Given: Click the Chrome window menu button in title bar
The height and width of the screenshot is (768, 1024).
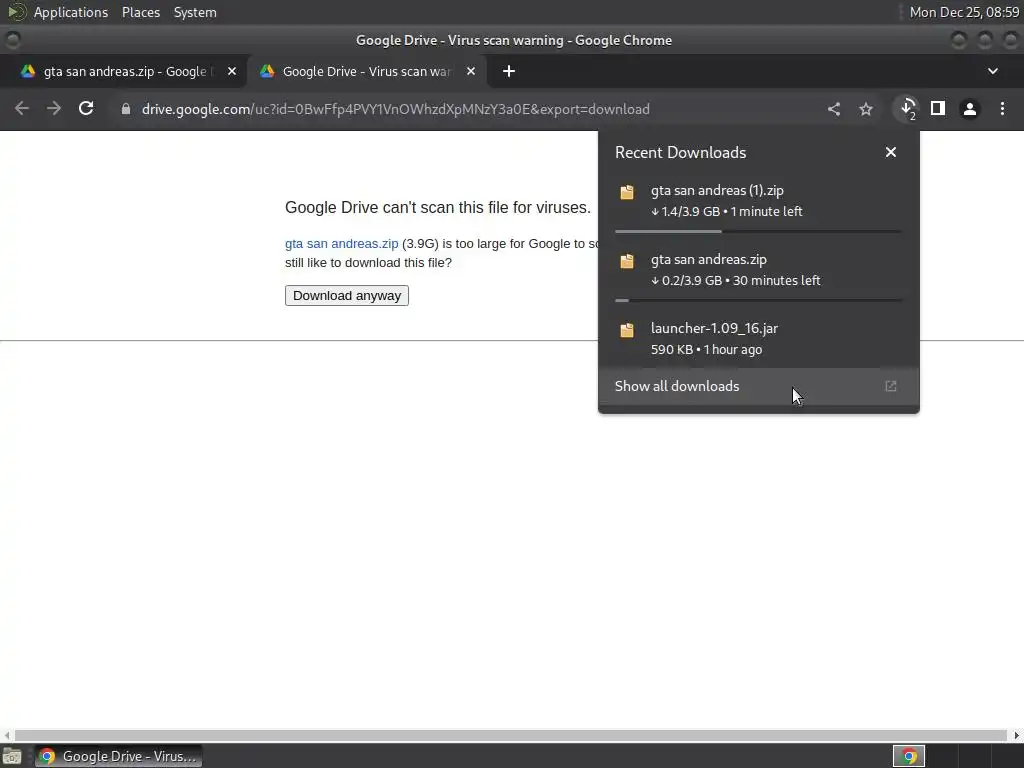Looking at the screenshot, I should click(12, 40).
